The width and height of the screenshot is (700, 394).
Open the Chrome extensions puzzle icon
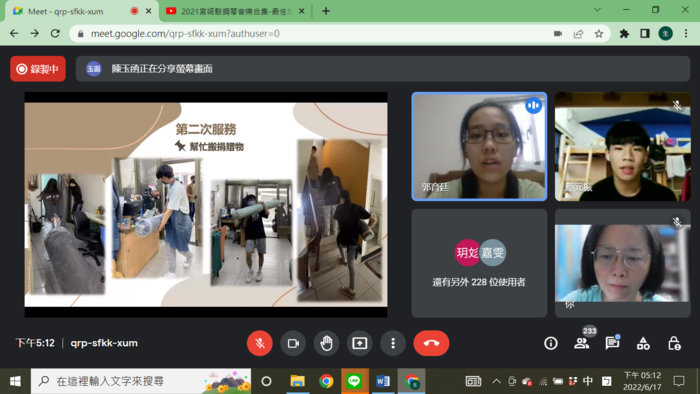pyautogui.click(x=624, y=33)
